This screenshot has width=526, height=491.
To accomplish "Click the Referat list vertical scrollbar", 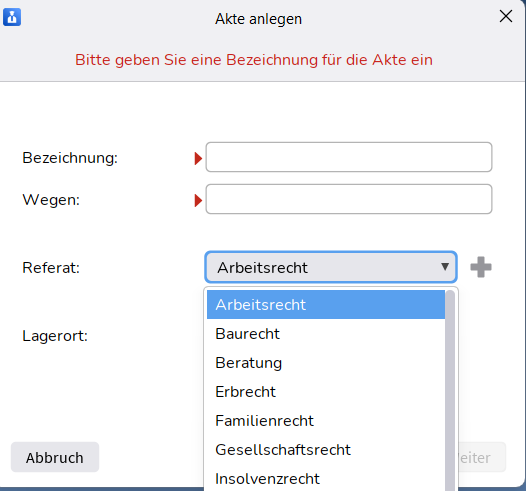I will pyautogui.click(x=450, y=389).
